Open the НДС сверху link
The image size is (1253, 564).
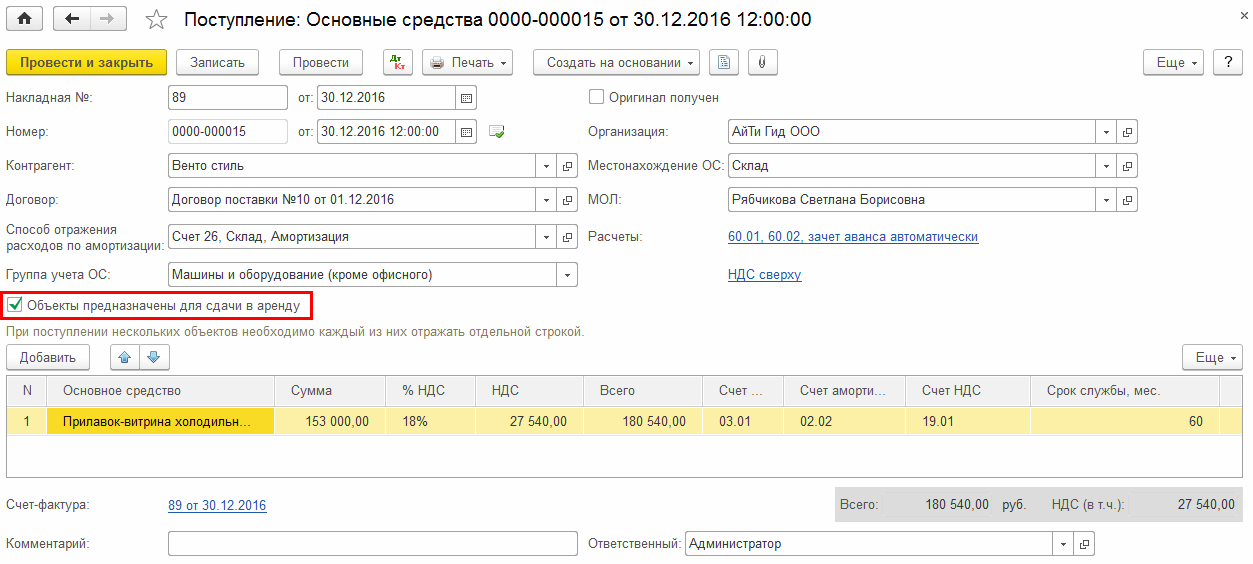click(764, 275)
